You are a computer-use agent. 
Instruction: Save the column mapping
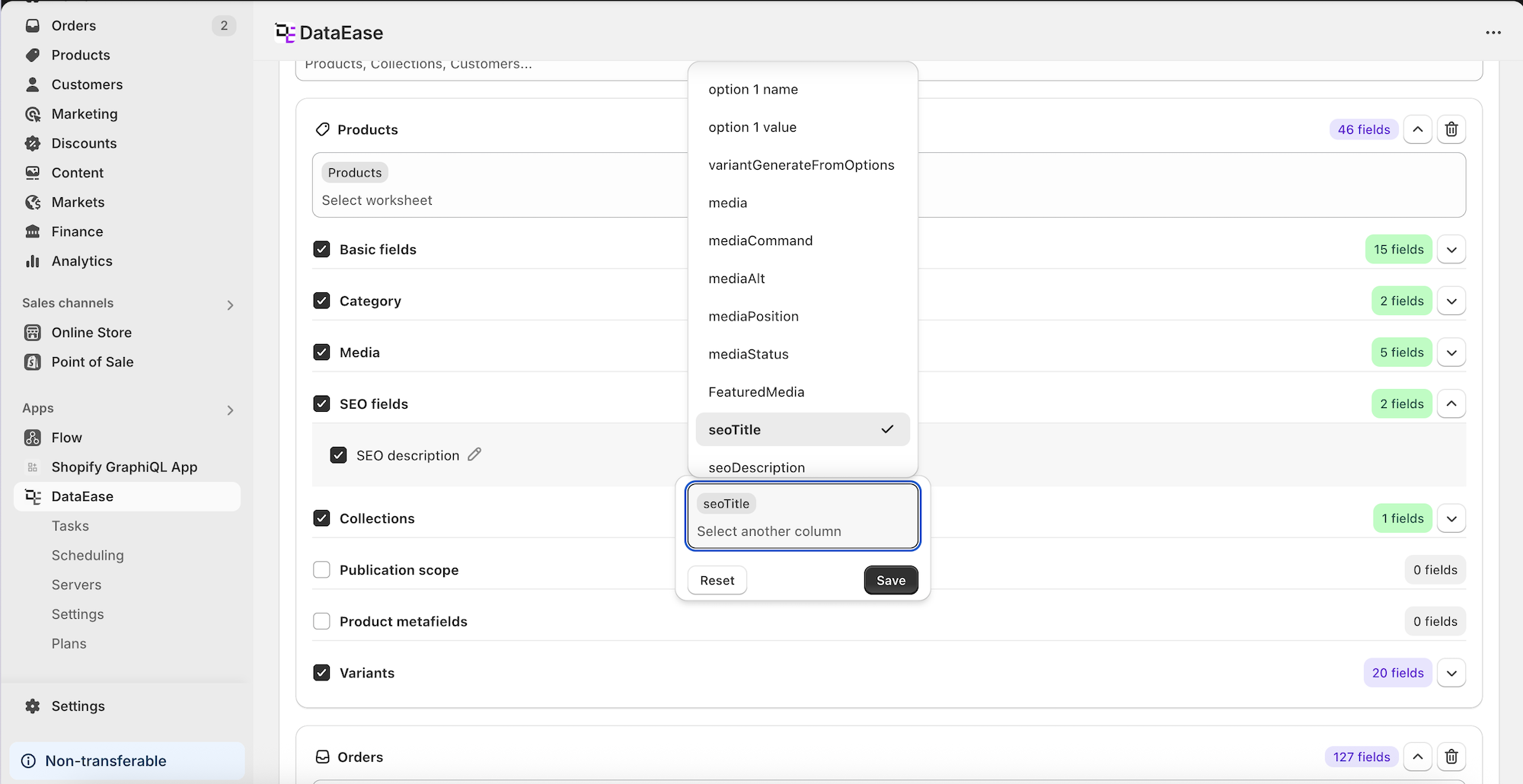891,580
